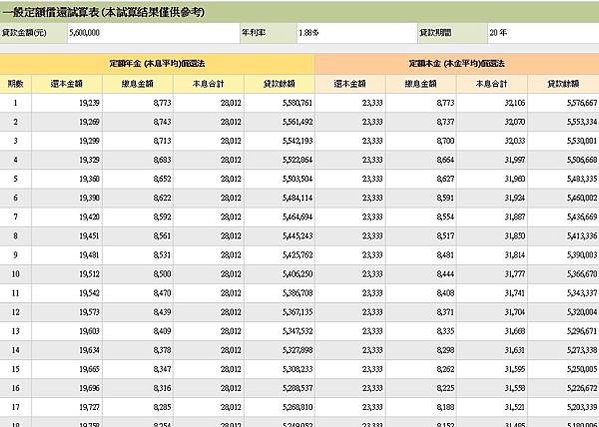Click the cell showing 5,580,761
The height and width of the screenshot is (427, 599).
[x=279, y=103]
